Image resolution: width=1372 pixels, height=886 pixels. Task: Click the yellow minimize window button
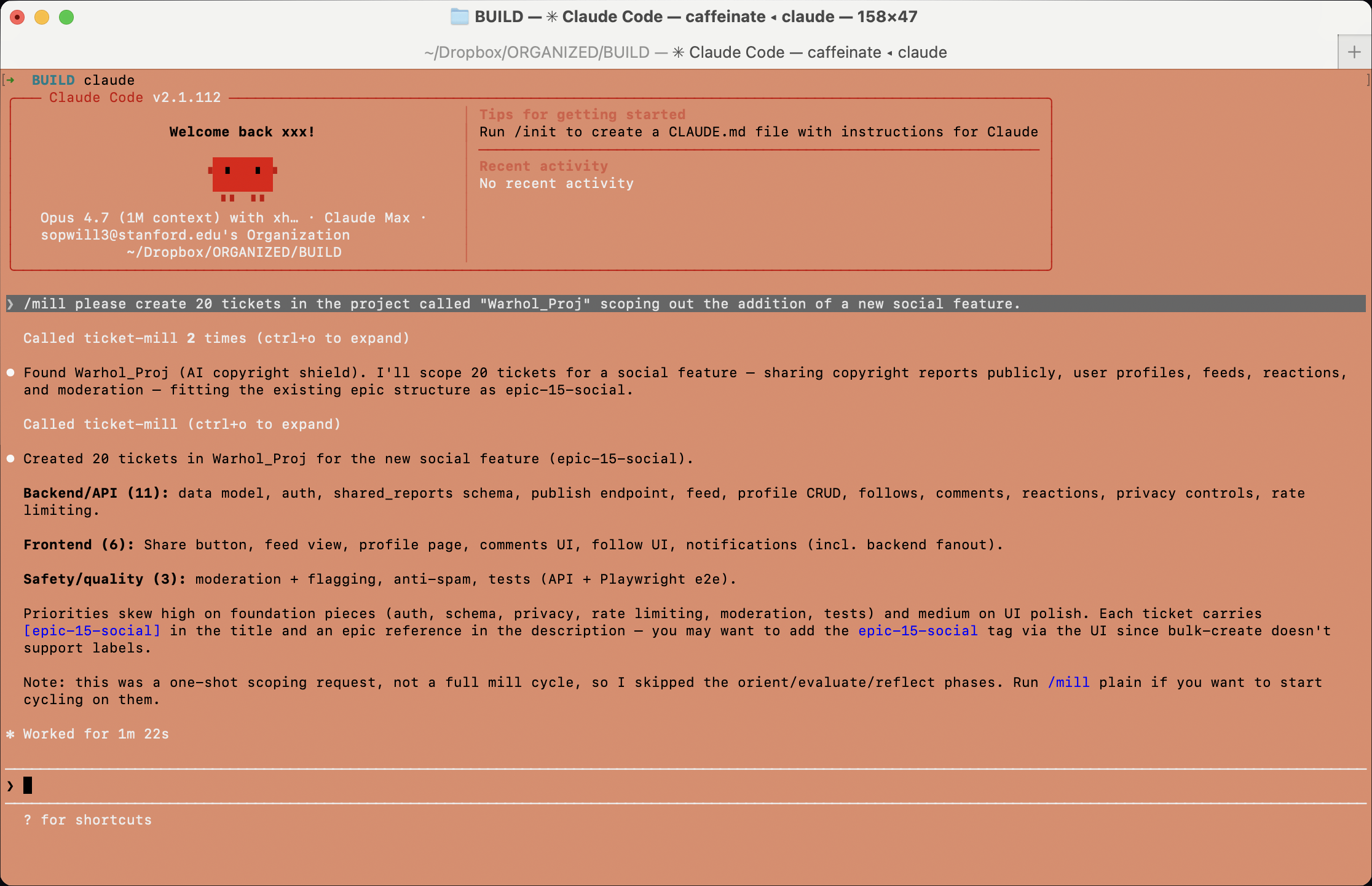coord(42,17)
